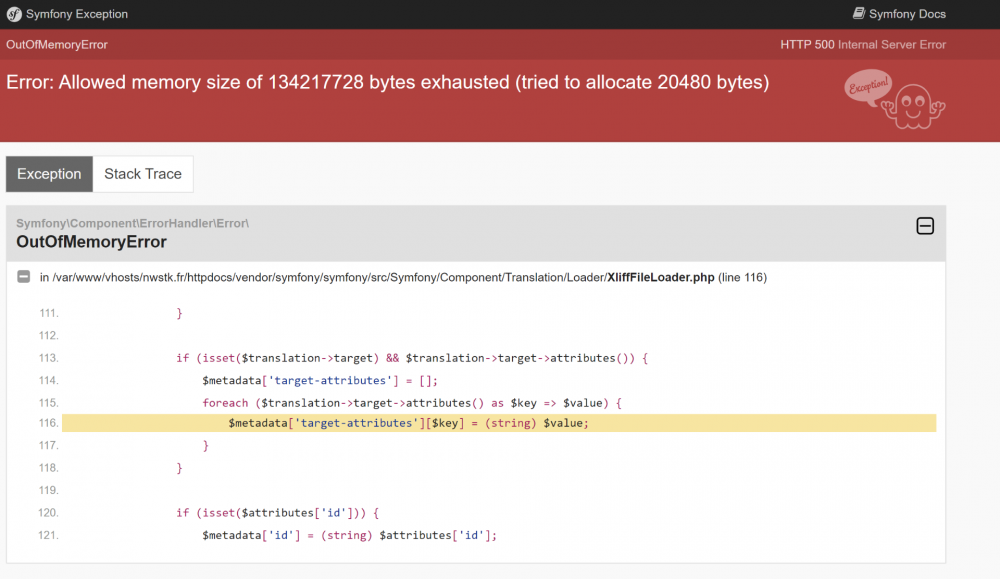The height and width of the screenshot is (579, 1000).
Task: Click code line 120 isset attributes id
Action: tap(277, 513)
